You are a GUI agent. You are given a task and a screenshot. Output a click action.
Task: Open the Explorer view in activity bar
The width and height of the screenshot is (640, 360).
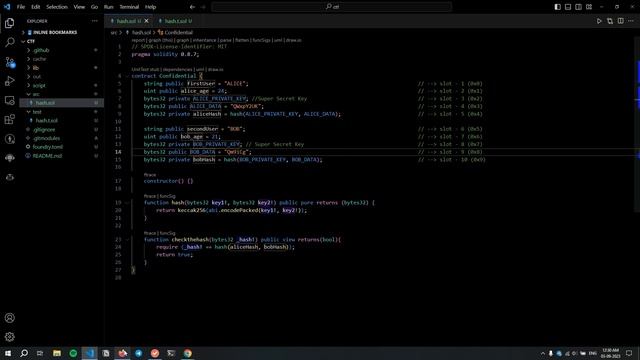click(9, 23)
